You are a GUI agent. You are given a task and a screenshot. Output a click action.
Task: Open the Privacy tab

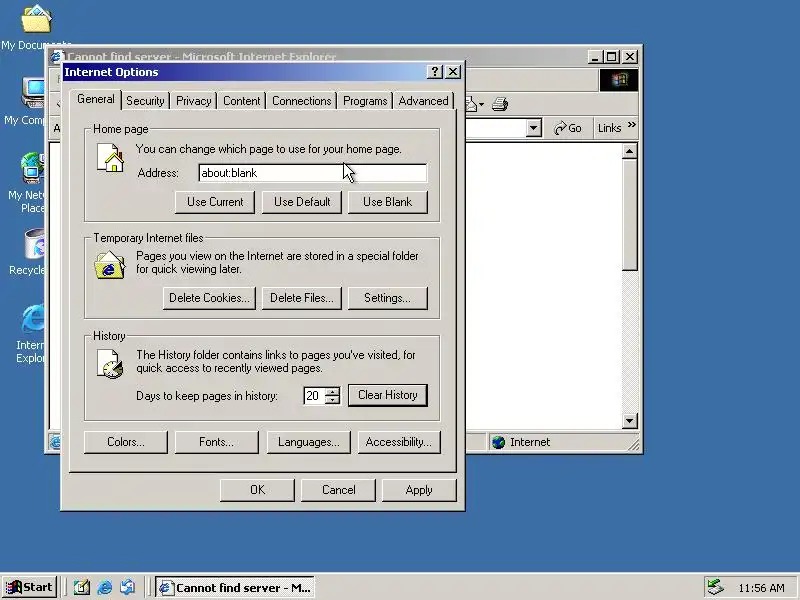tap(193, 101)
